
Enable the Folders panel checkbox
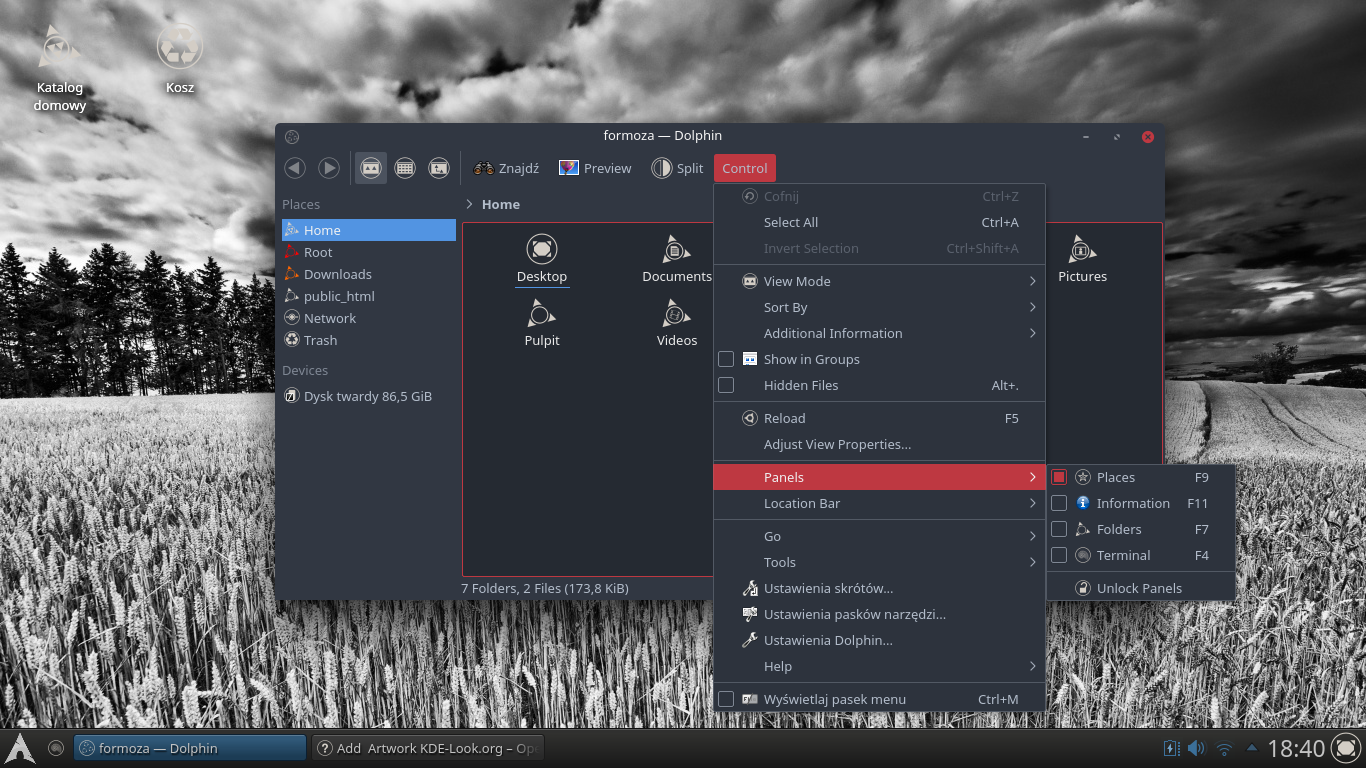pyautogui.click(x=1059, y=529)
